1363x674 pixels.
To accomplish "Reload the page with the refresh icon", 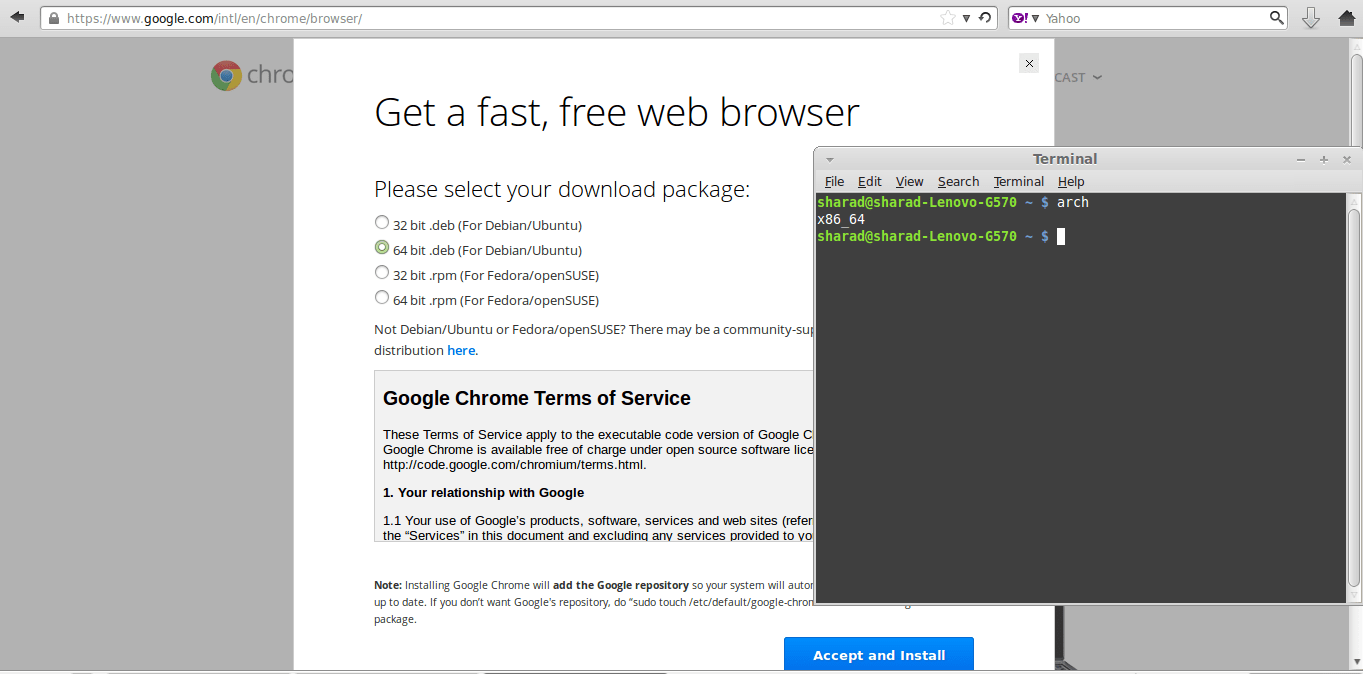I will [x=985, y=18].
